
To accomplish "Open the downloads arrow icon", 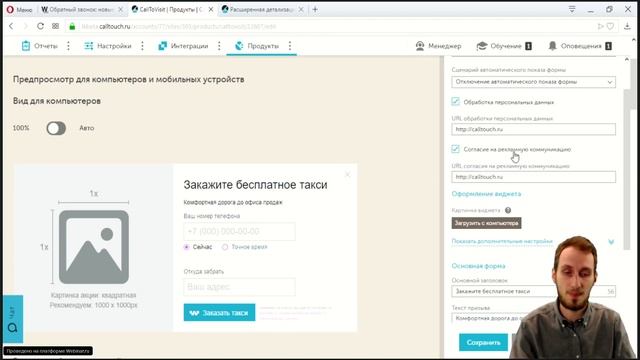I will [x=627, y=26].
